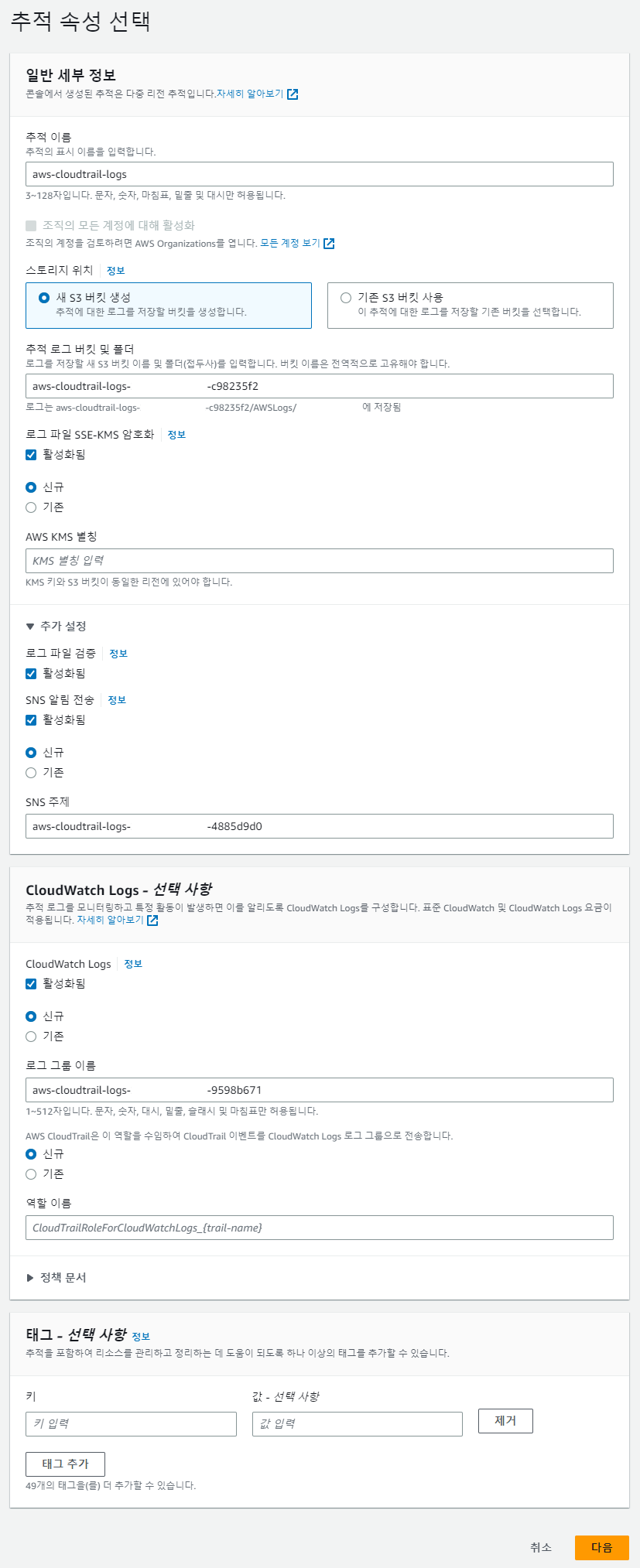Expand the 정책 문서 section
Image resolution: width=640 pixels, height=1568 pixels.
pos(56,1278)
